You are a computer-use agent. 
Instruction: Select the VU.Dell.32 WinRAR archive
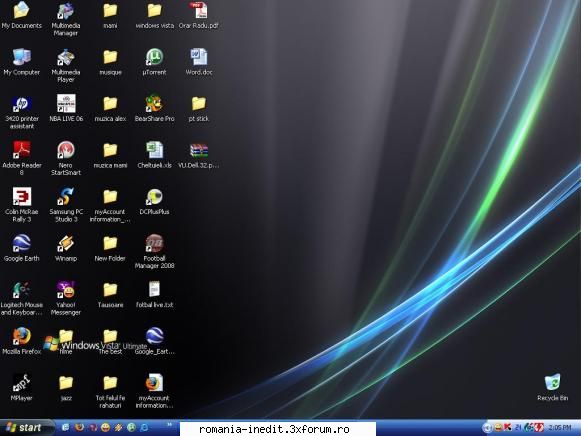pos(199,155)
